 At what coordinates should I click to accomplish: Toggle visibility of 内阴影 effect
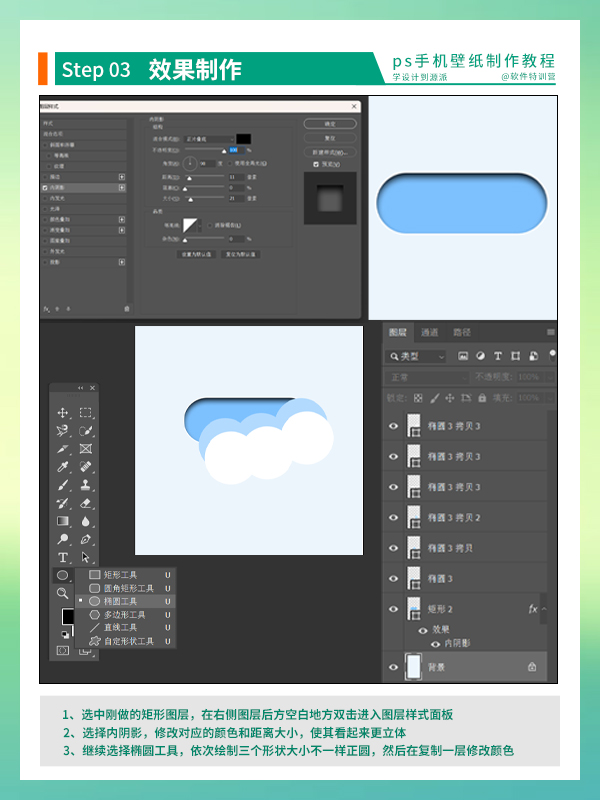click(x=435, y=645)
